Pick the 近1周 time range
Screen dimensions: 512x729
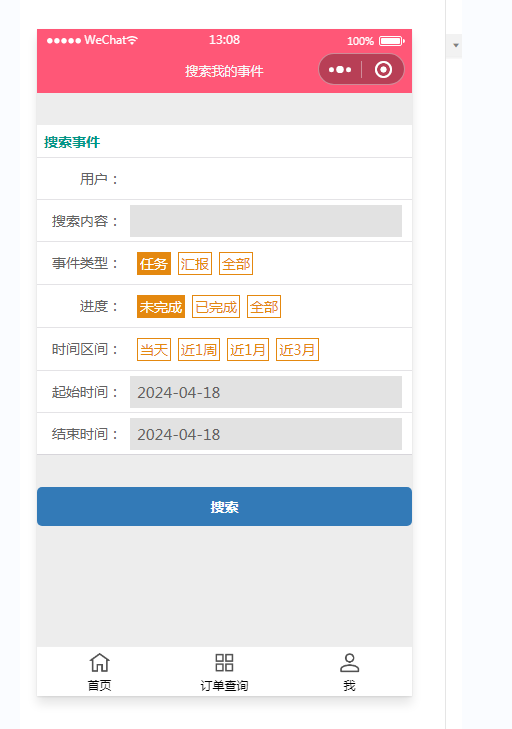pyautogui.click(x=199, y=349)
